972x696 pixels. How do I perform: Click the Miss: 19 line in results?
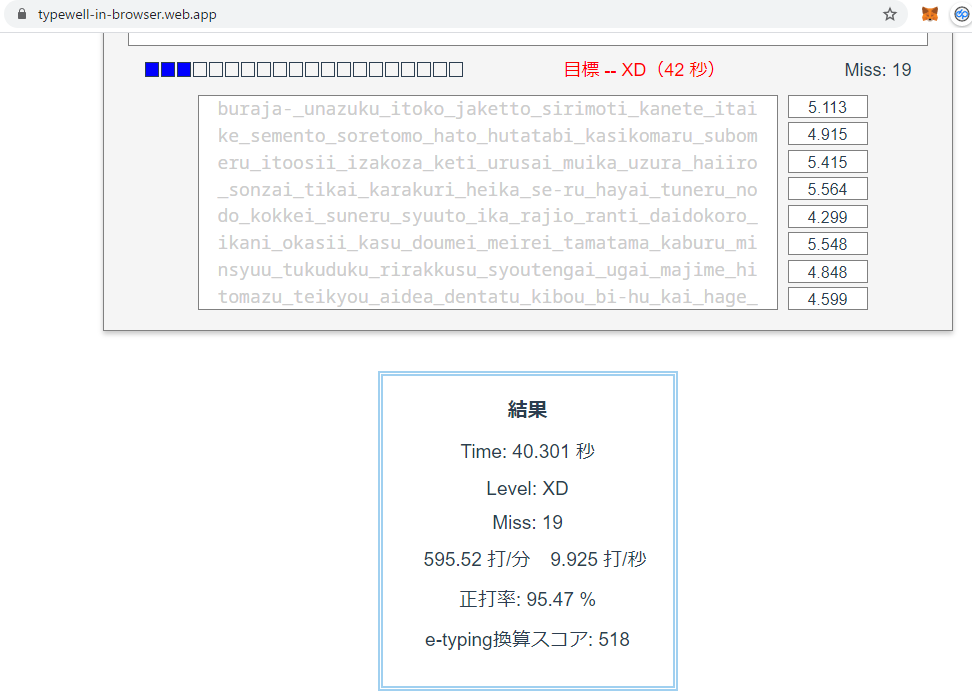pos(528,522)
